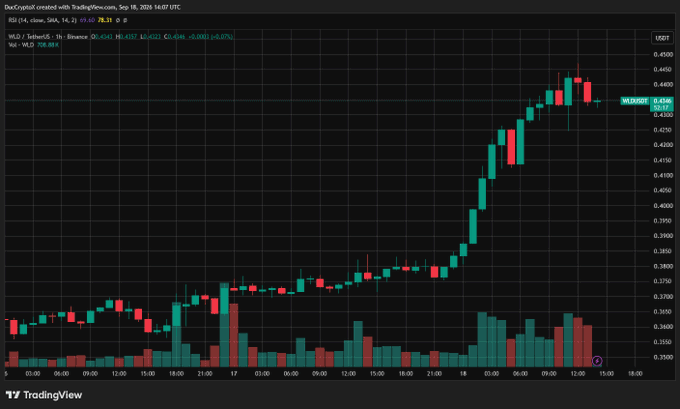Click the purple lightning bolt icon
Image resolution: width=680 pixels, height=409 pixels.
(x=597, y=361)
